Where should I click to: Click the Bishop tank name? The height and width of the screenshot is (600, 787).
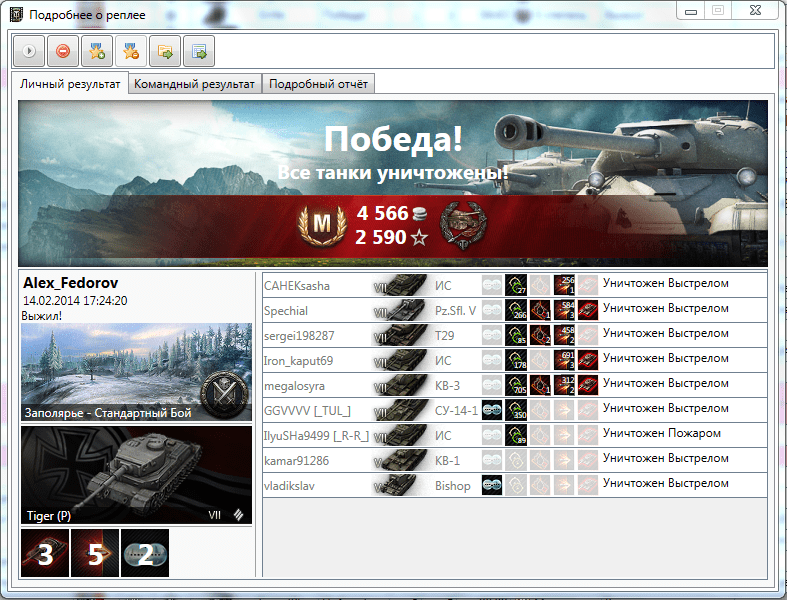pyautogui.click(x=453, y=486)
